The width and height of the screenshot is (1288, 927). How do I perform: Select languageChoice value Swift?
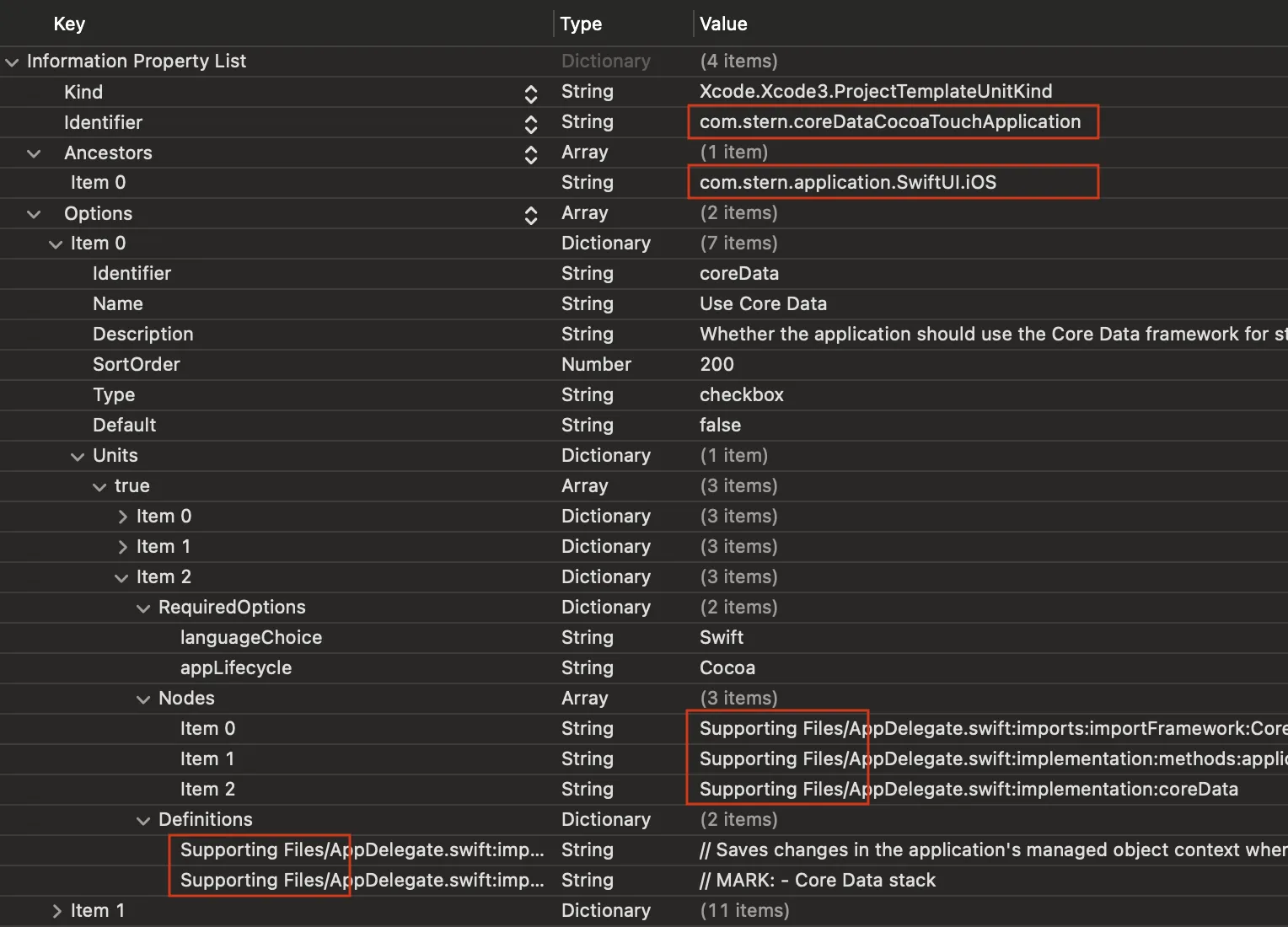(722, 637)
